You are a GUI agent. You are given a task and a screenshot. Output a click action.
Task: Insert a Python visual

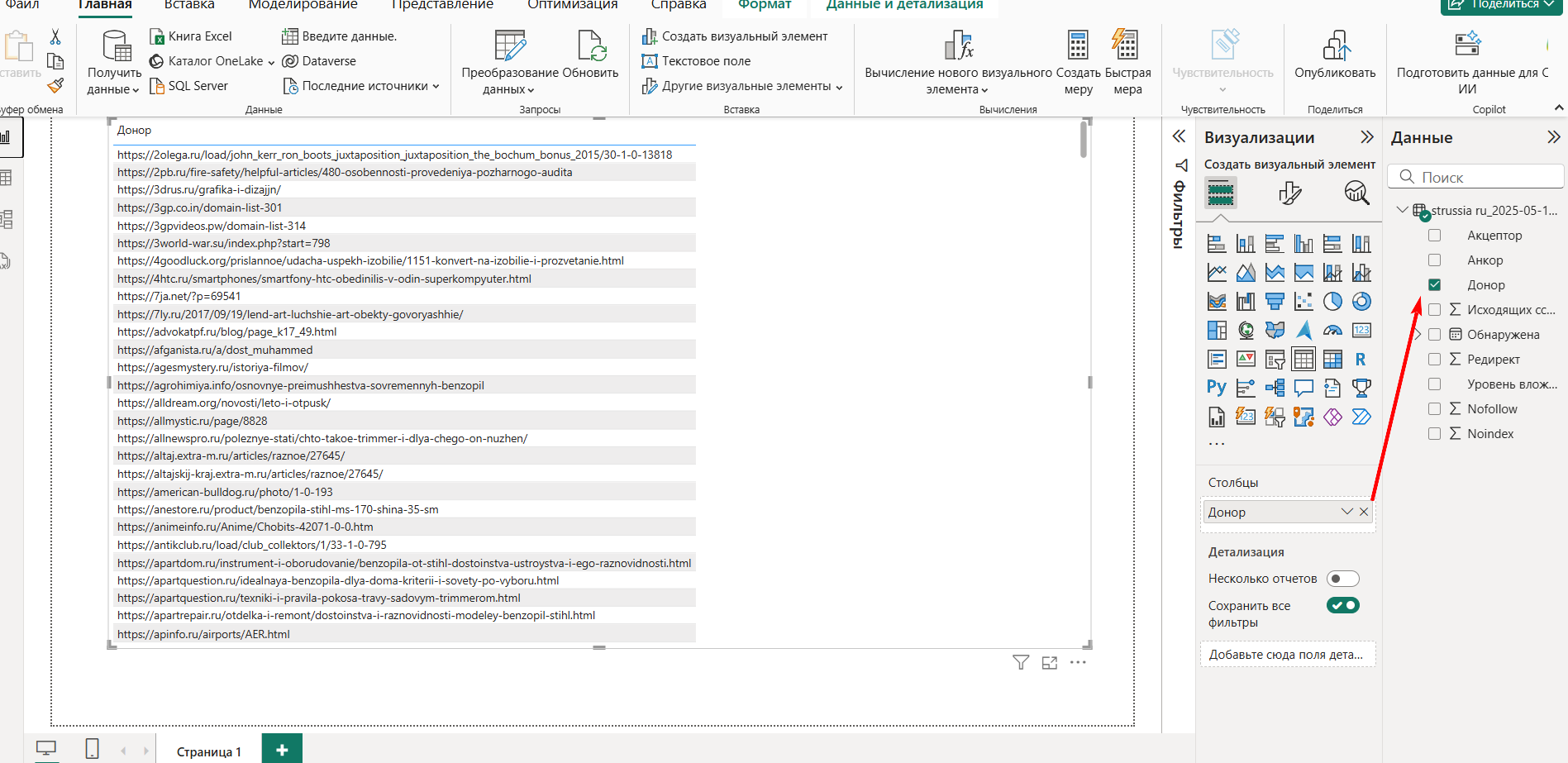coord(1217,388)
